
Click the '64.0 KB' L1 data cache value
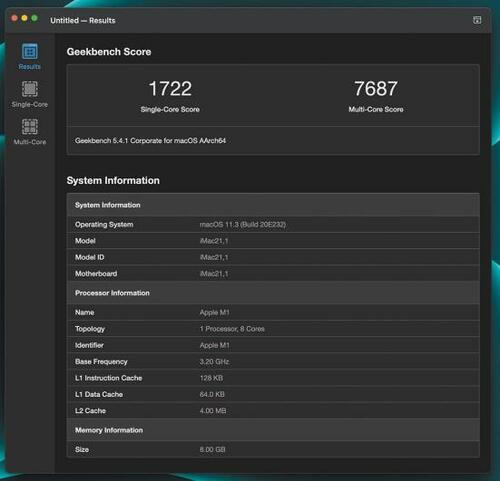pyautogui.click(x=212, y=394)
